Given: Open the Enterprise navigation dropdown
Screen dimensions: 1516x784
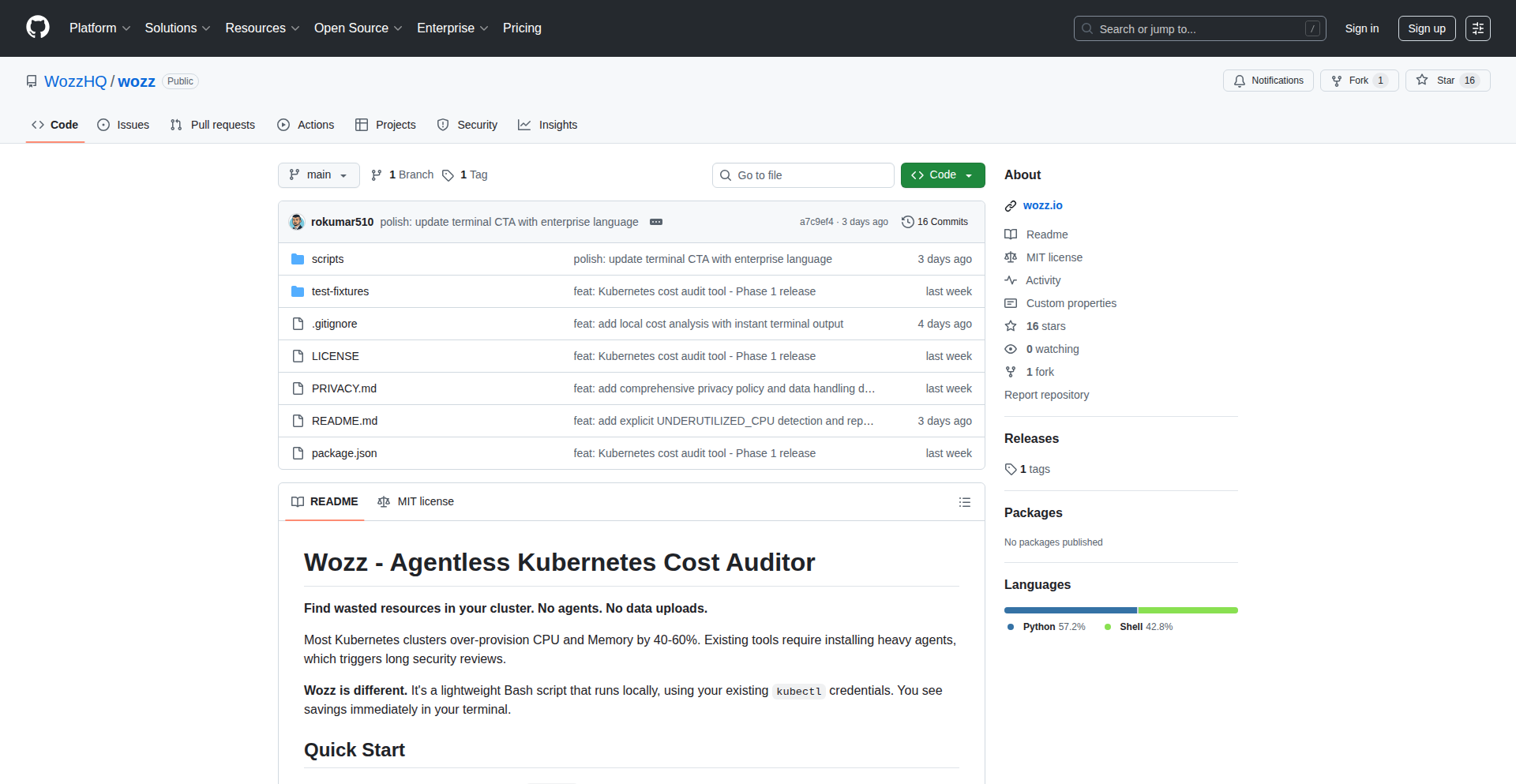Looking at the screenshot, I should tap(451, 28).
